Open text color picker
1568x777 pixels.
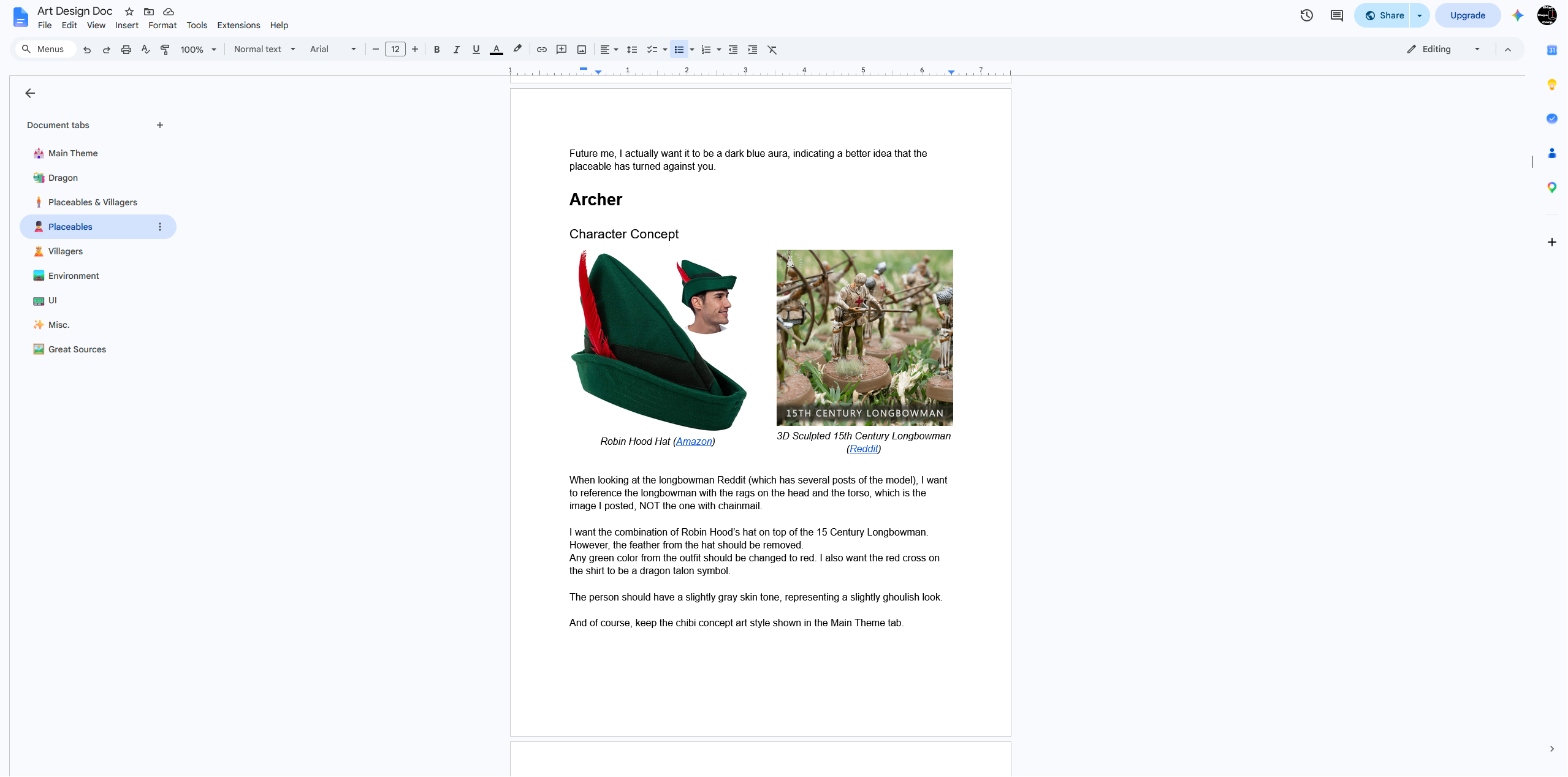coord(497,50)
